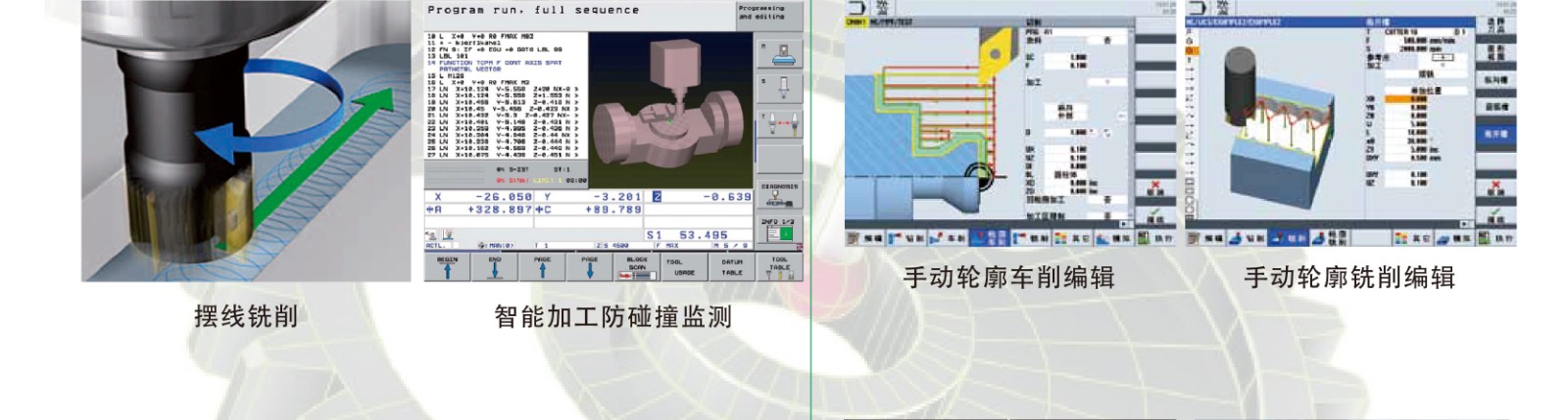Open the simulation softkey in milling editor
Screen dimensions: 1568x420
pos(1454,238)
